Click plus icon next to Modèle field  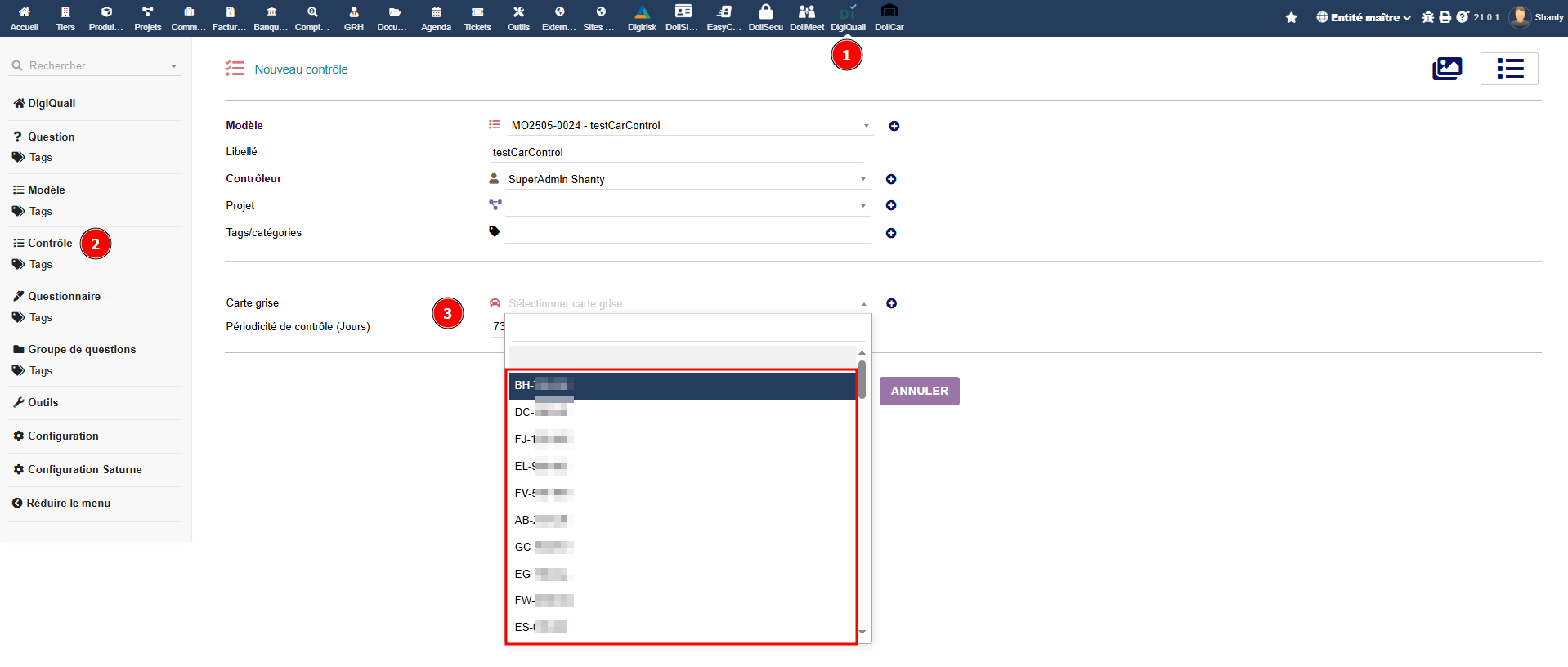click(x=894, y=126)
